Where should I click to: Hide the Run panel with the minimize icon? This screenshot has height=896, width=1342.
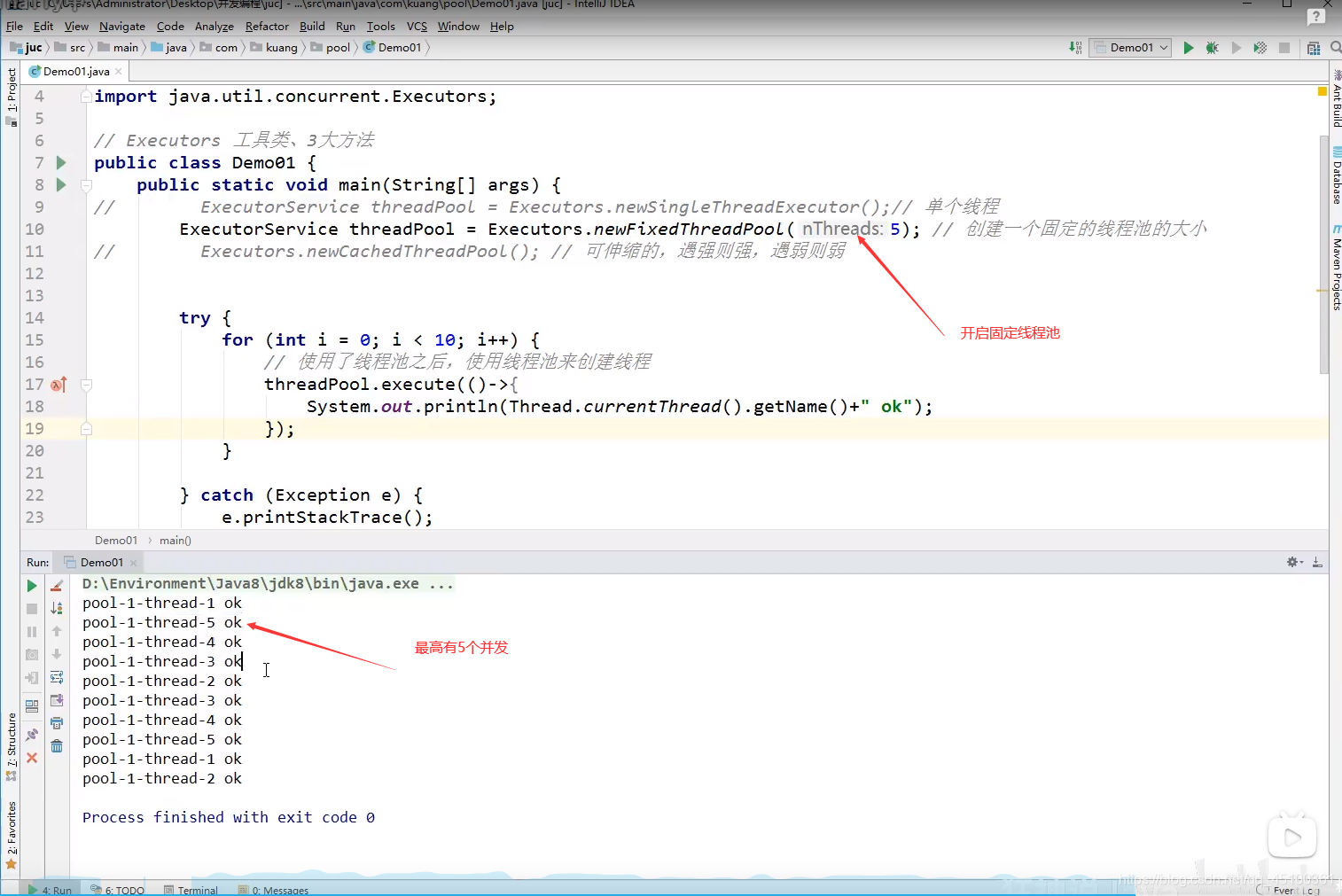pyautogui.click(x=1317, y=562)
